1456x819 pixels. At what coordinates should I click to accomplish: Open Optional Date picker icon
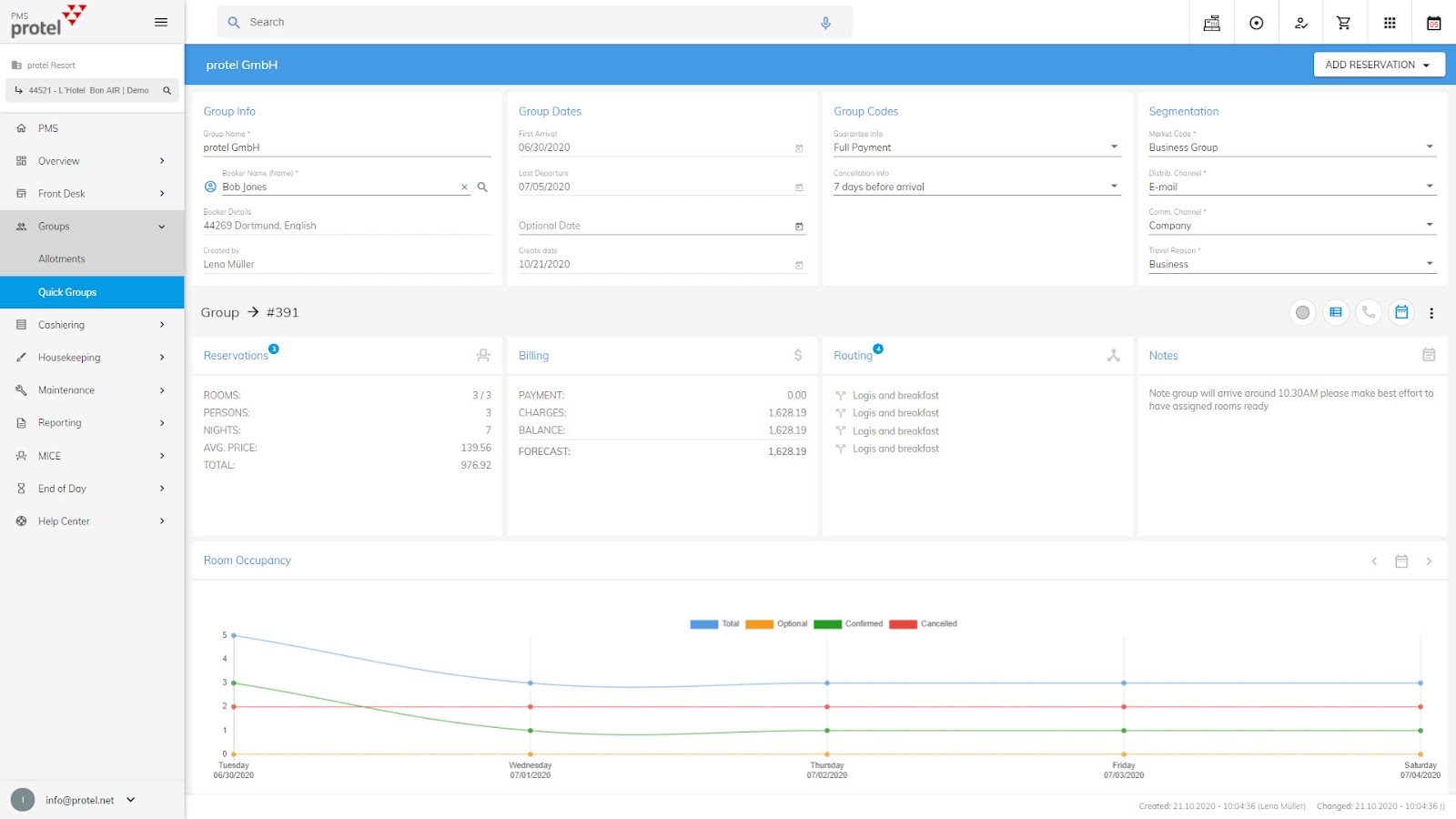pos(799,227)
